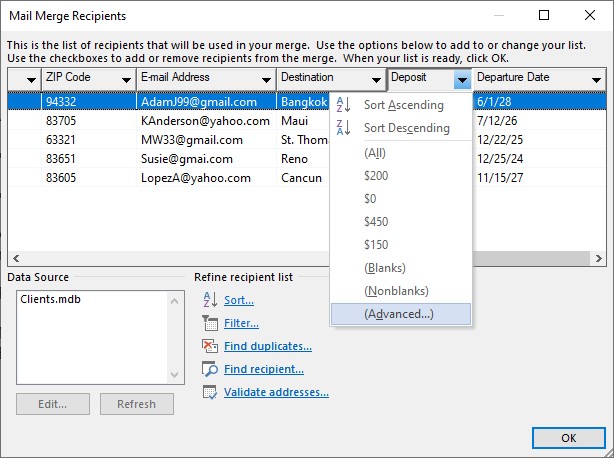Click the Filter funnel icon
This screenshot has width=614, height=458.
pyautogui.click(x=210, y=323)
